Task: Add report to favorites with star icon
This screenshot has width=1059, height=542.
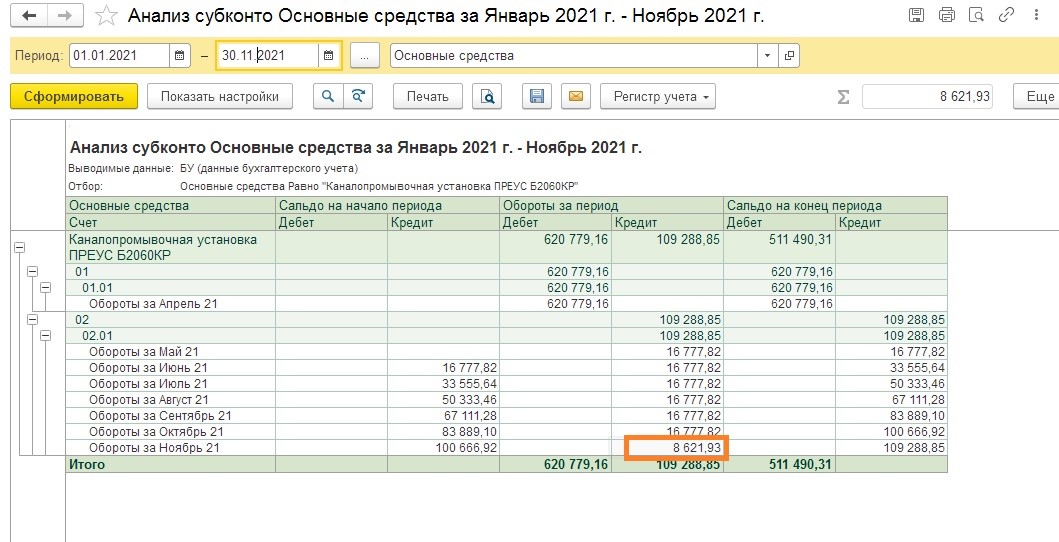Action: [106, 16]
